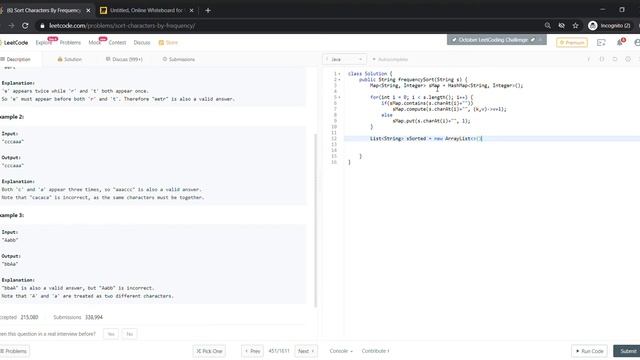Click the browser zoom magnifier icon

coord(548,26)
